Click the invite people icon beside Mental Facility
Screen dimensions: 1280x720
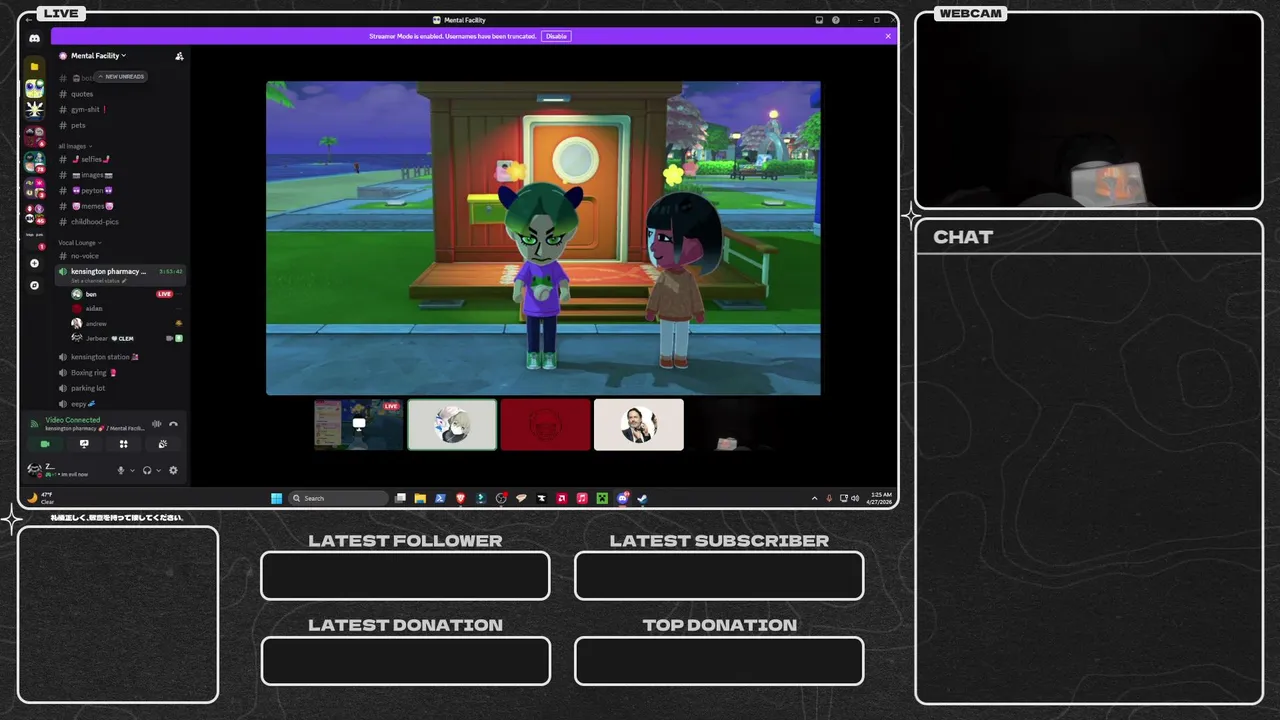pos(179,56)
